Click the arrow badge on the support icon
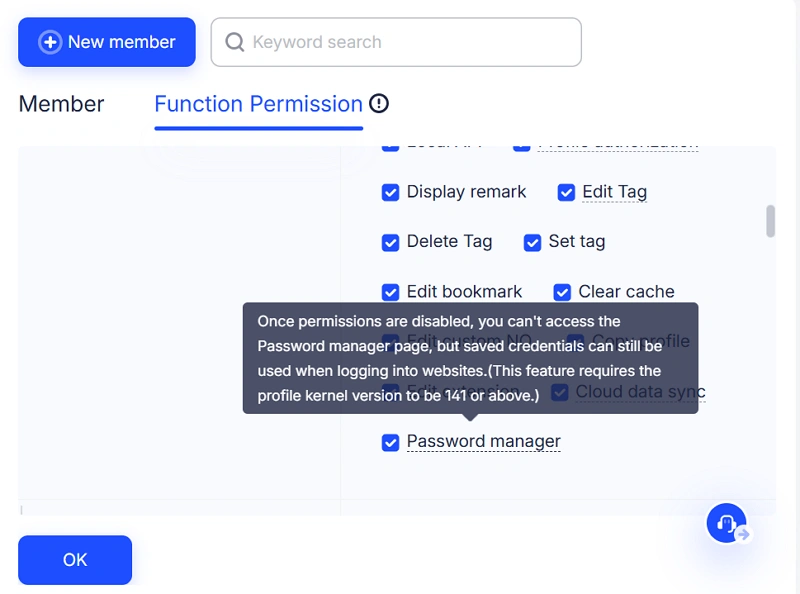The height and width of the screenshot is (594, 800). pos(742,537)
